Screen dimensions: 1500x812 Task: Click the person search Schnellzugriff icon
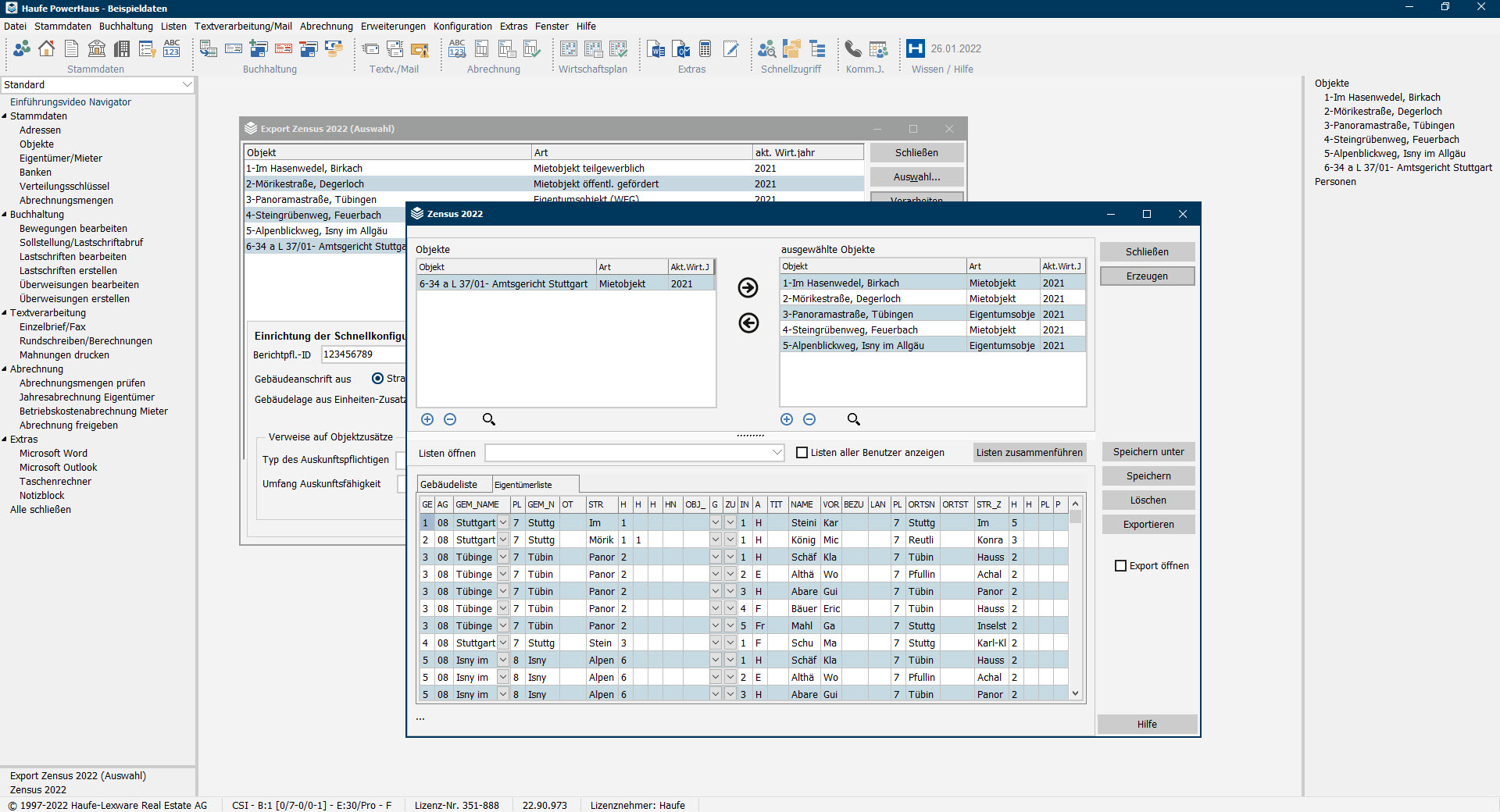pyautogui.click(x=767, y=48)
